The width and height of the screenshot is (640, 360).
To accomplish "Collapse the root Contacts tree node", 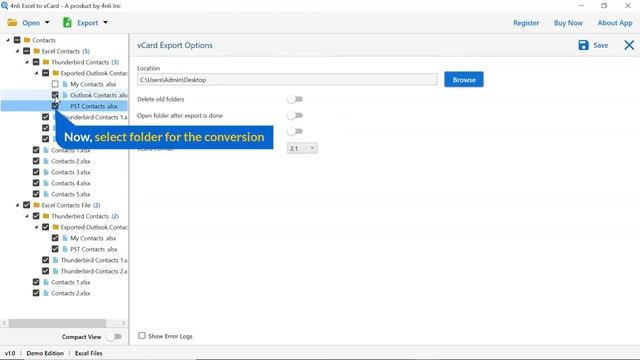I will point(8,40).
